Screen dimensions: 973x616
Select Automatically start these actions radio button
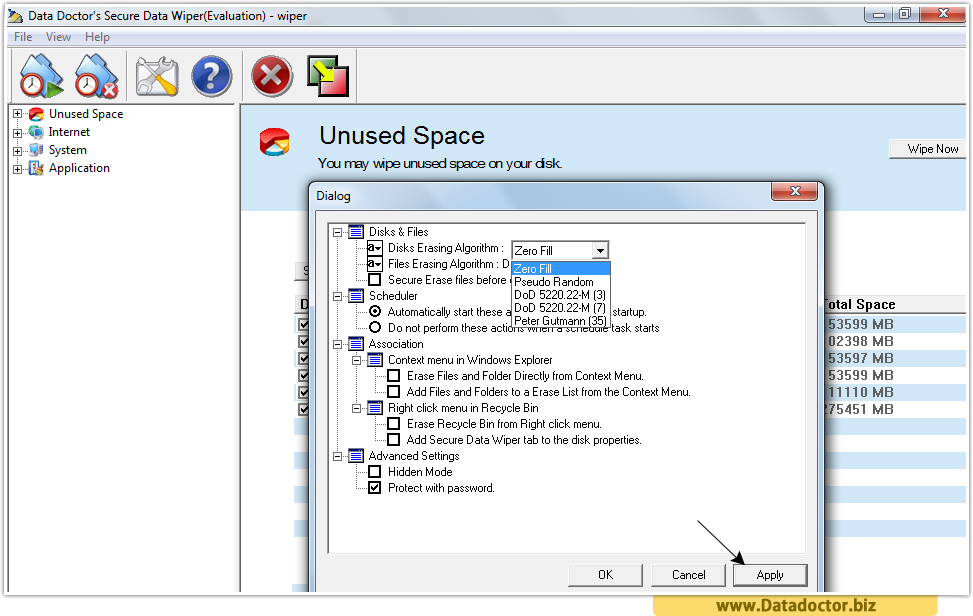(x=375, y=311)
